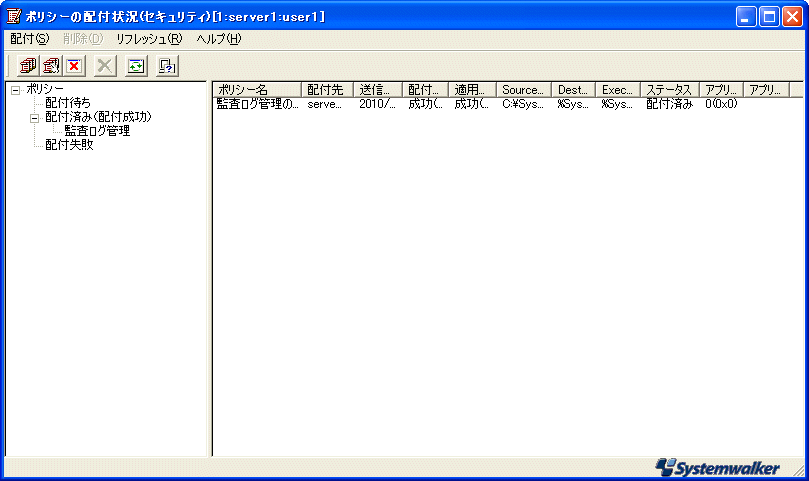The width and height of the screenshot is (809, 481).
Task: Open the リフレッシュ(R) menu
Action: (x=149, y=39)
